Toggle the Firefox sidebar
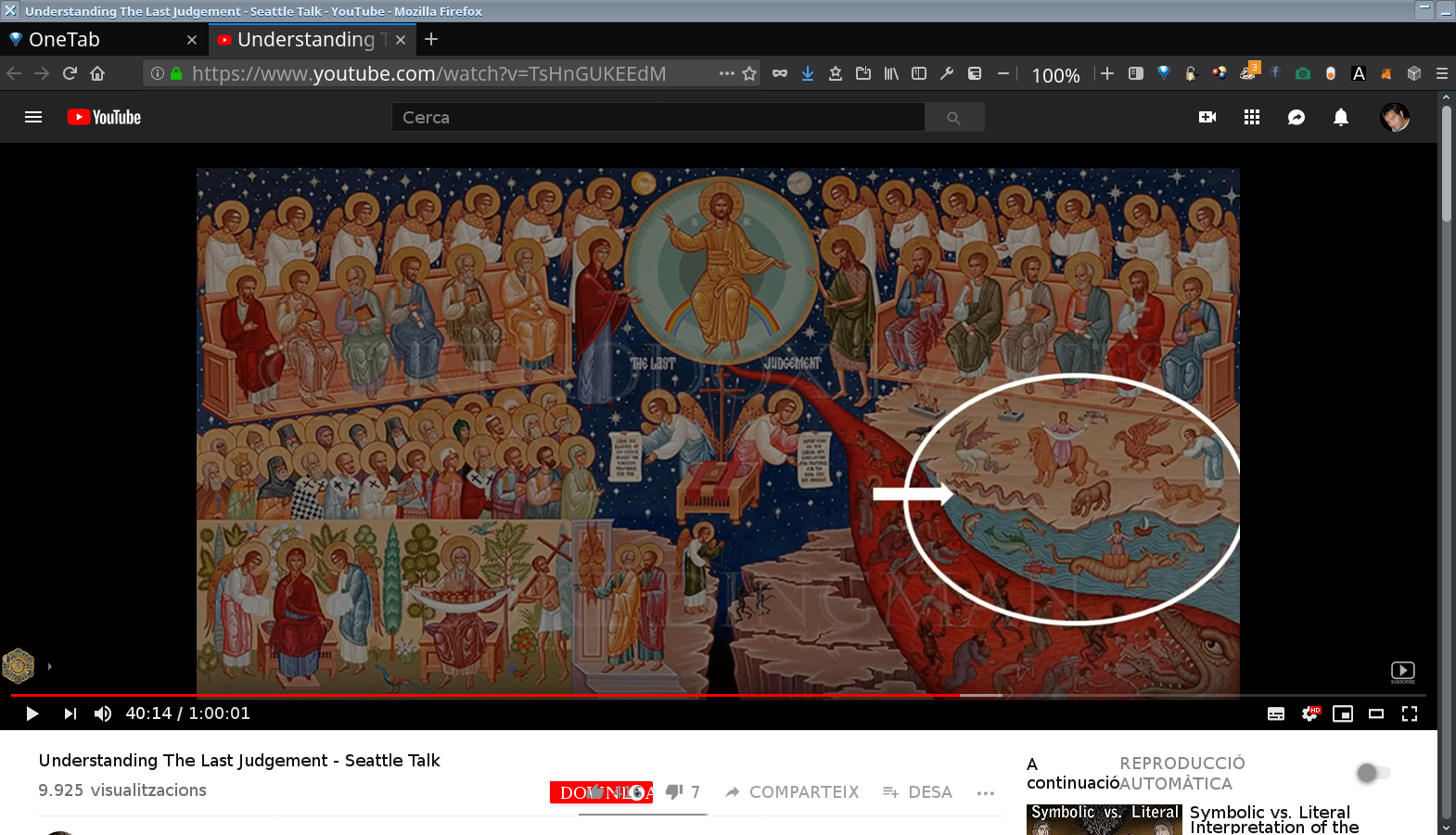Image resolution: width=1456 pixels, height=835 pixels. click(919, 73)
